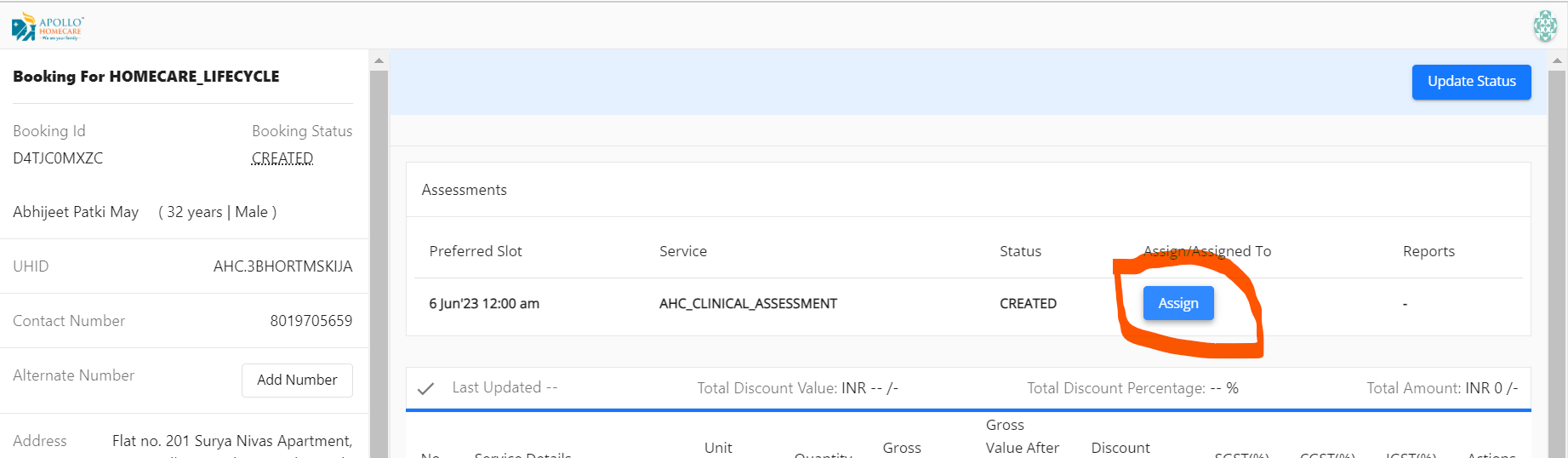
Task: Click Total Discount Value text
Action: [798, 388]
